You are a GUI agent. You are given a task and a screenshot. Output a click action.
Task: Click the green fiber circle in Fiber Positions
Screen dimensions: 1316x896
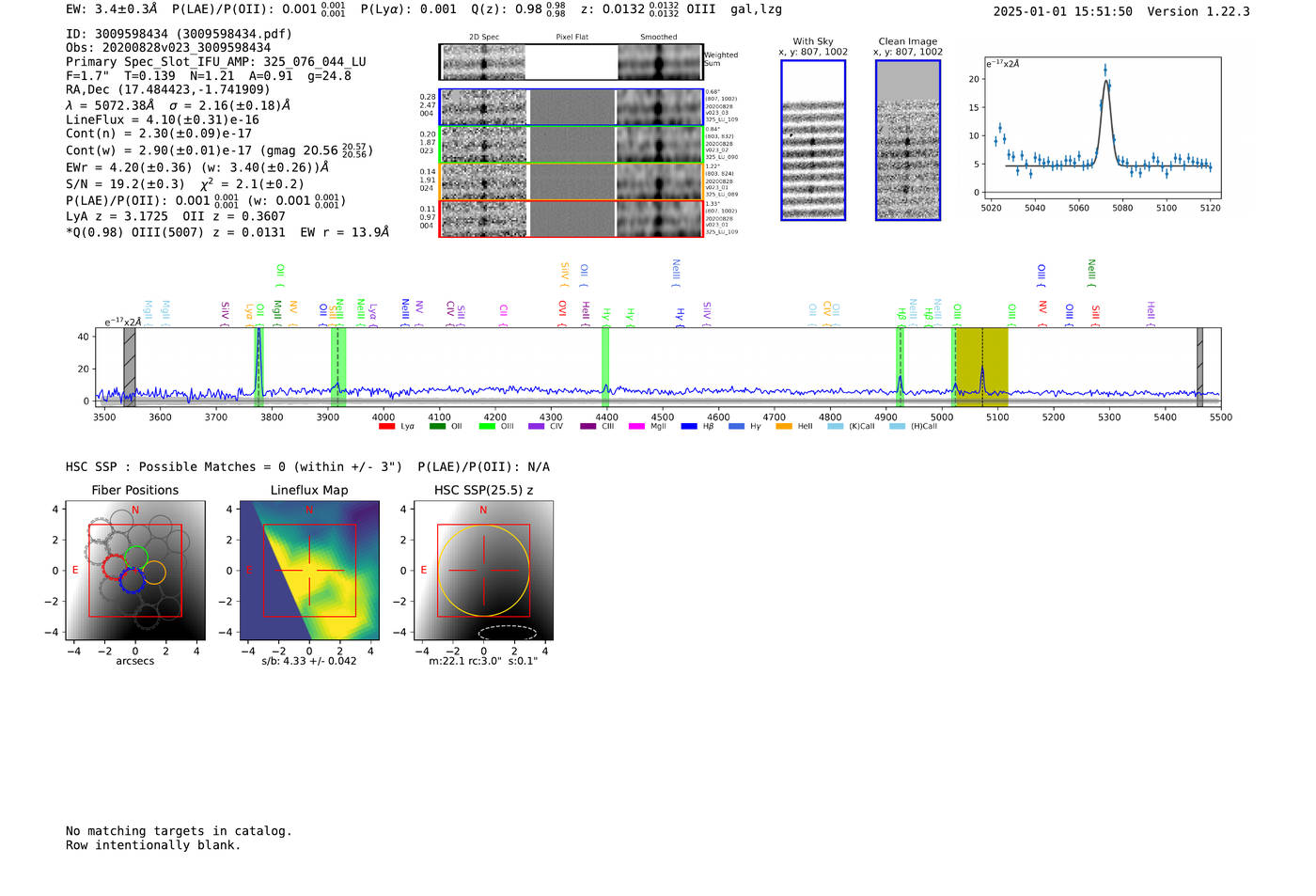pos(135,557)
